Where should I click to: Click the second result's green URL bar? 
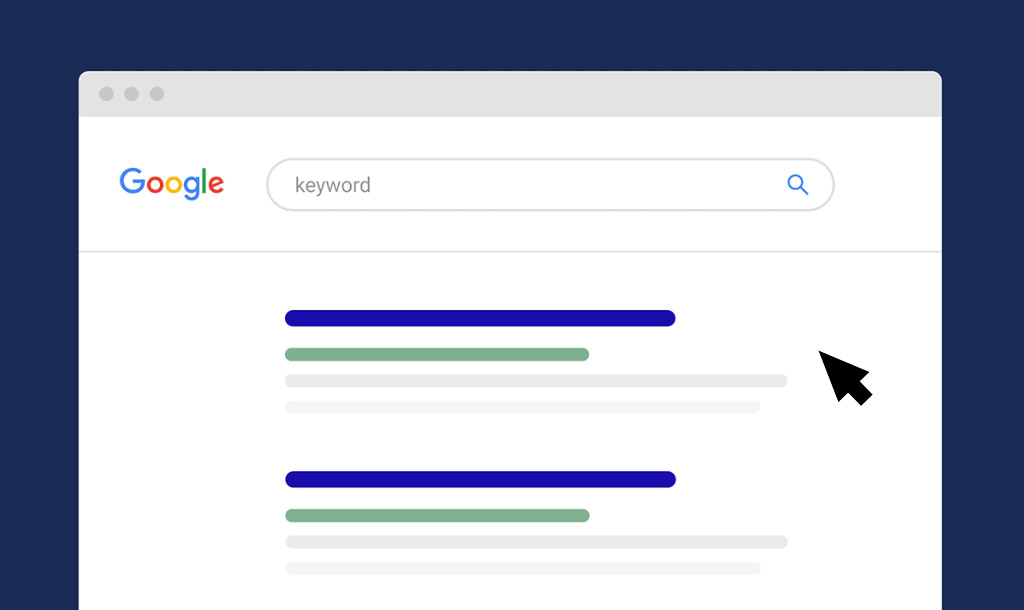click(437, 515)
